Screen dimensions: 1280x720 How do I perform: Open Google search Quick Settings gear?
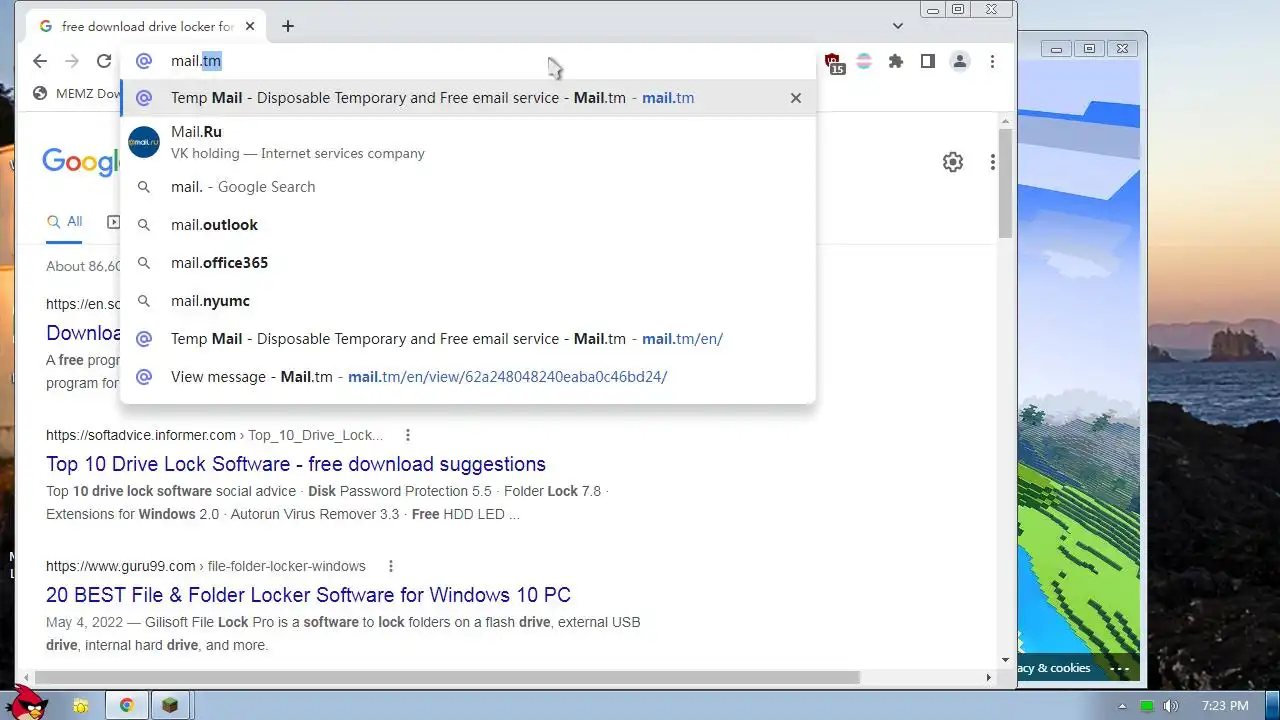tap(953, 162)
